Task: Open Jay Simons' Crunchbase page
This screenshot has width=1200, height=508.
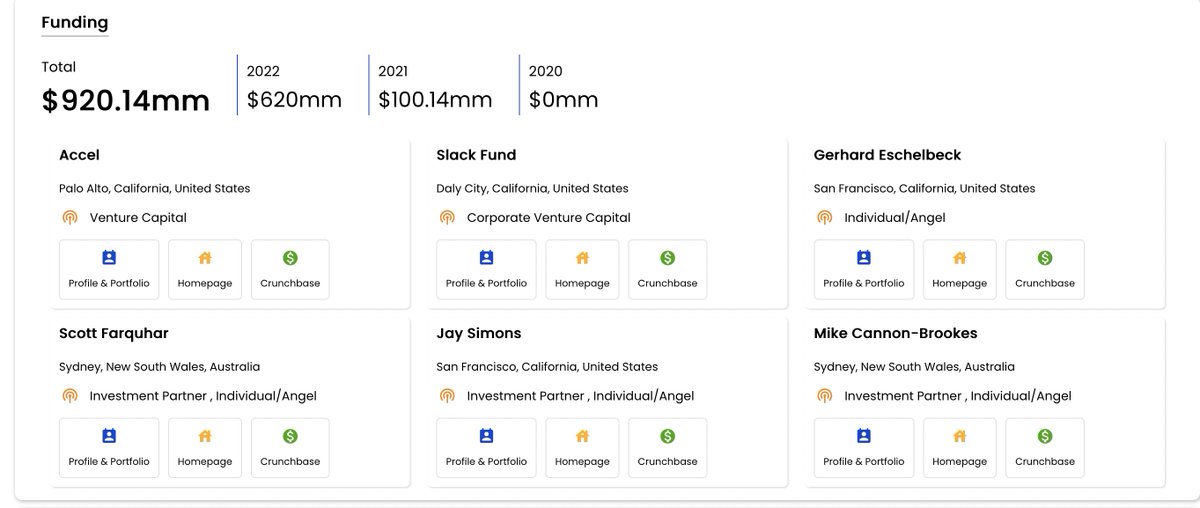Action: coord(667,447)
